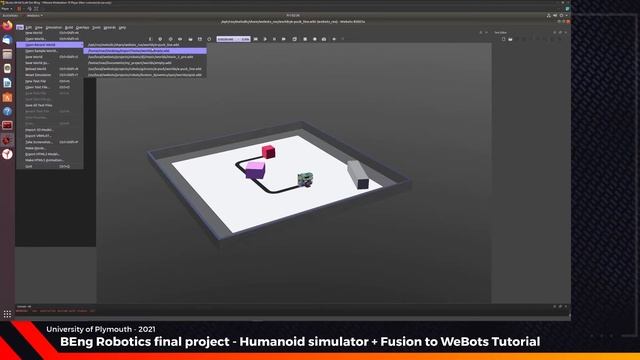Choose Reload World menu entry
This screenshot has height=360, width=640.
(50, 69)
